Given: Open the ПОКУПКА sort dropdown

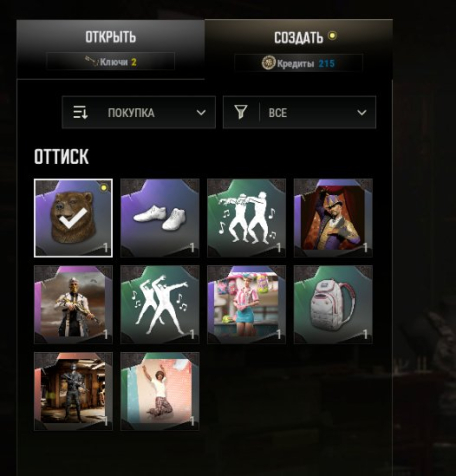Looking at the screenshot, I should coord(139,113).
